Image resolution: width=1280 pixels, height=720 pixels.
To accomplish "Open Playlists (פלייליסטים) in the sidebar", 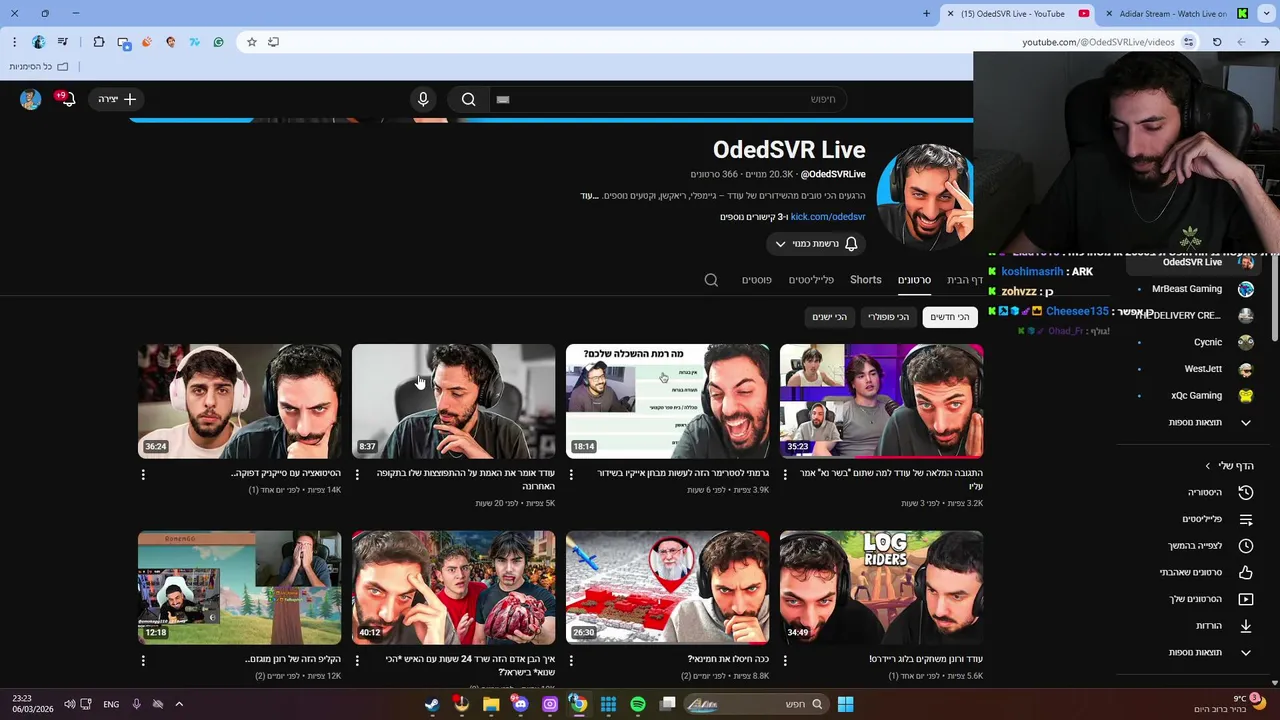I will 1195,520.
